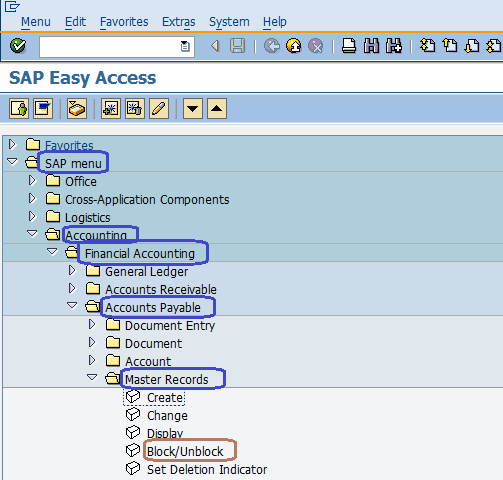The width and height of the screenshot is (503, 480).
Task: Click the Add to Favorites icon
Action: pyautogui.click(x=111, y=108)
